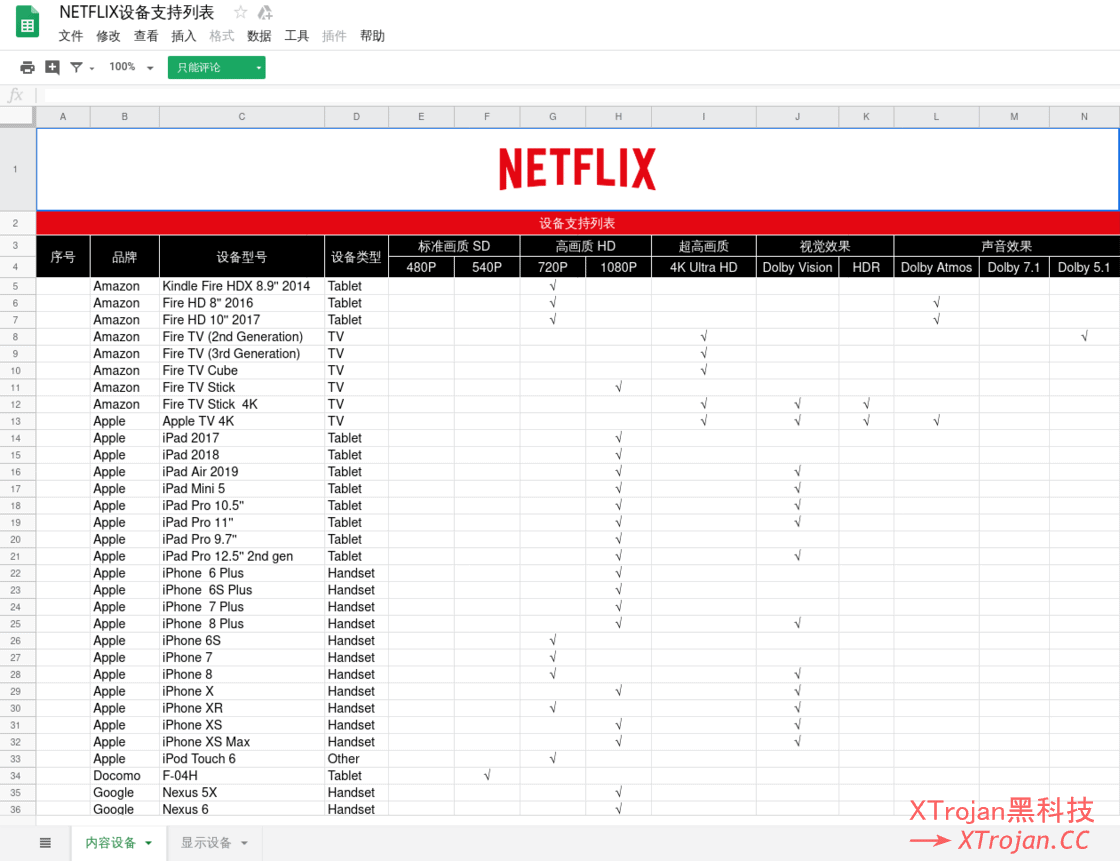Open the 修改 menu
1120x861 pixels.
coord(109,36)
